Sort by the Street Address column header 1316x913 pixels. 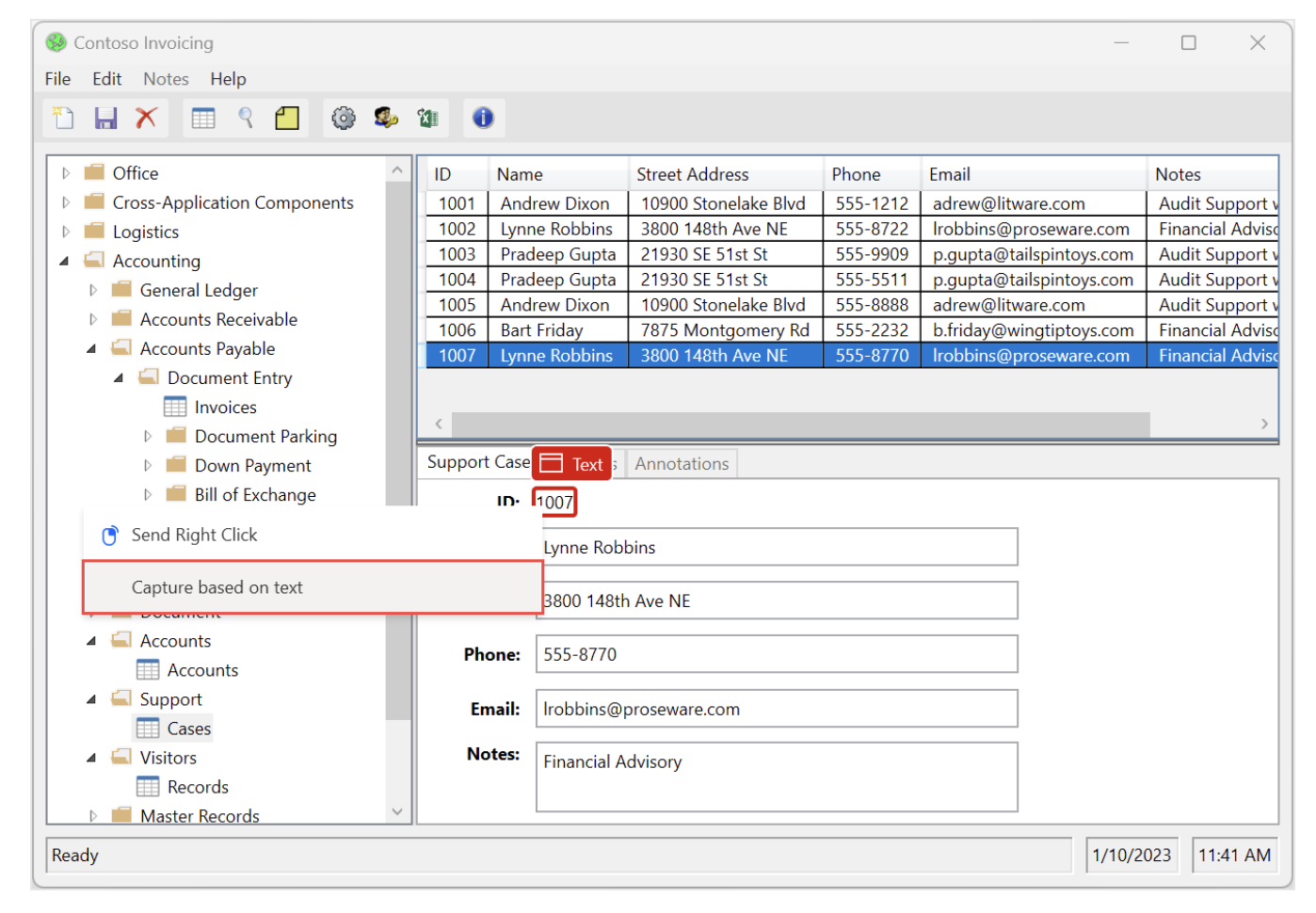[726, 174]
